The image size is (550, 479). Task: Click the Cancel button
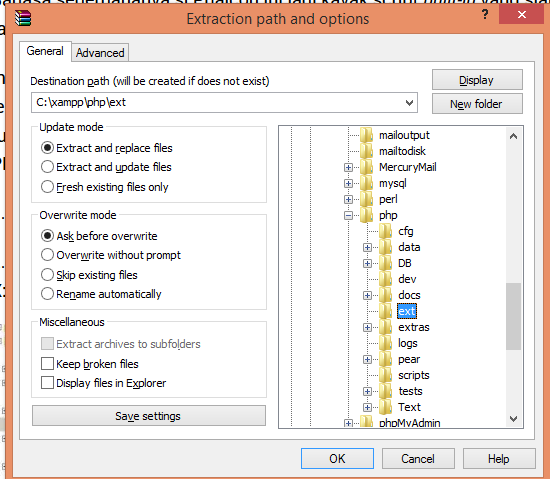[418, 458]
